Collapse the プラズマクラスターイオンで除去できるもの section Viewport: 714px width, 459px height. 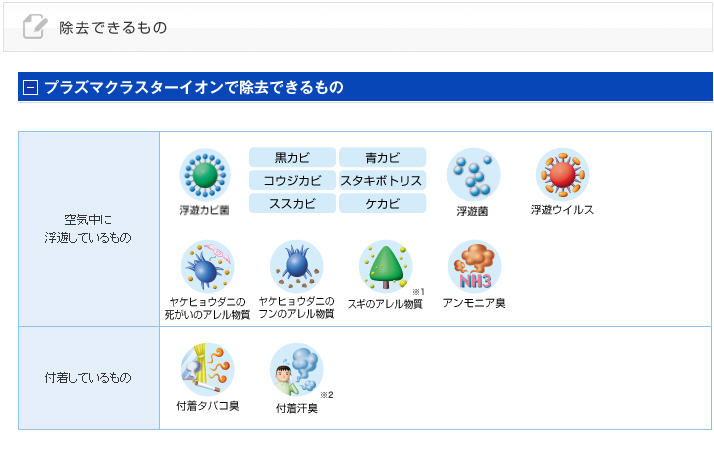(30, 87)
